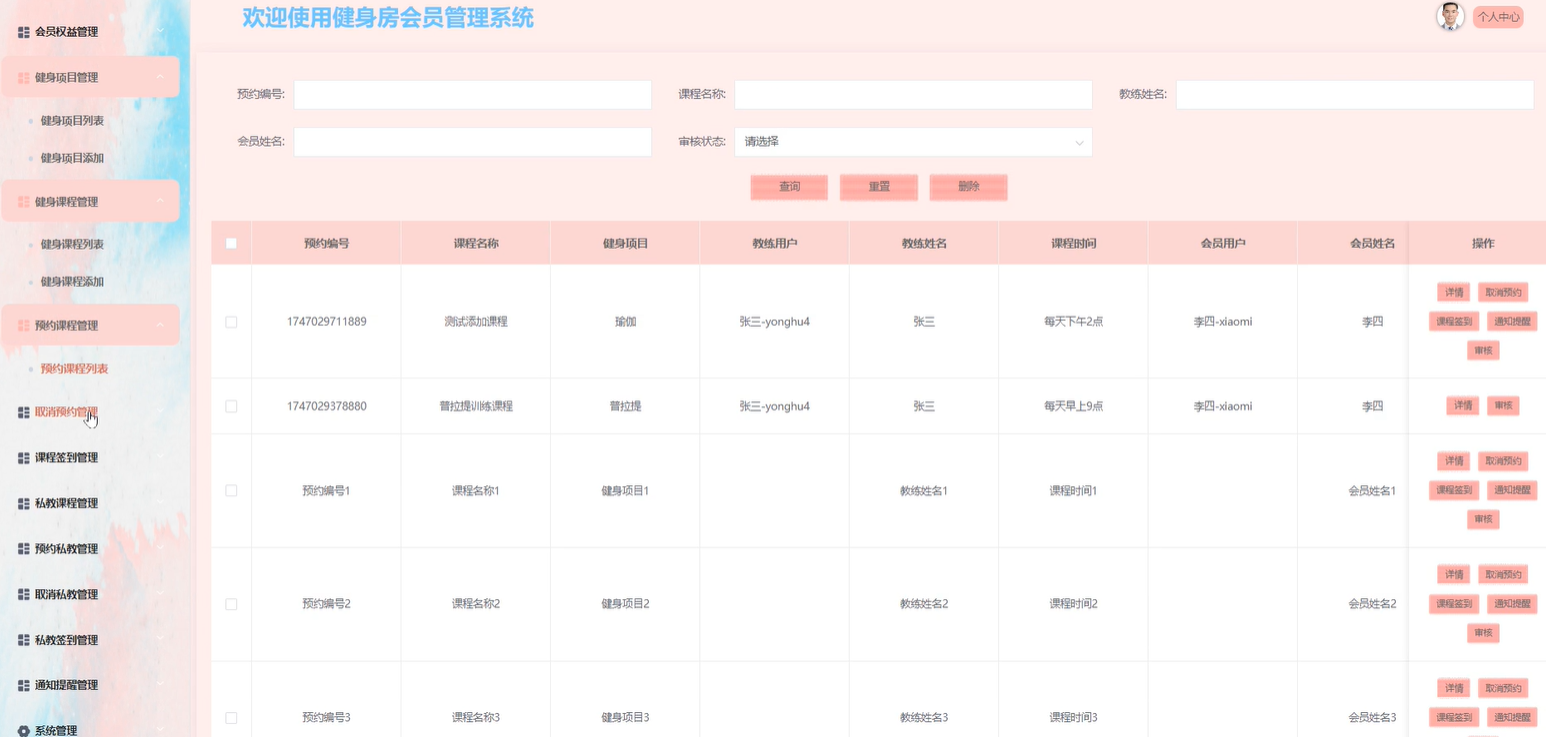View 详情 for booking 1747029378880
The height and width of the screenshot is (737, 1546).
[x=1462, y=406]
